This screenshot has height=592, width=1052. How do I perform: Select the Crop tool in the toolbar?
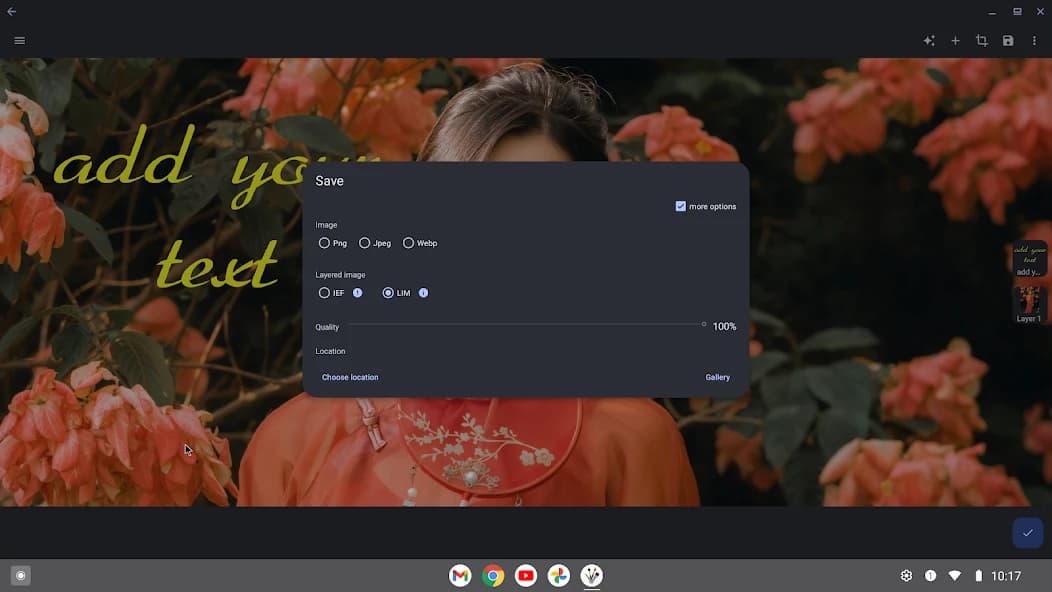tap(981, 40)
